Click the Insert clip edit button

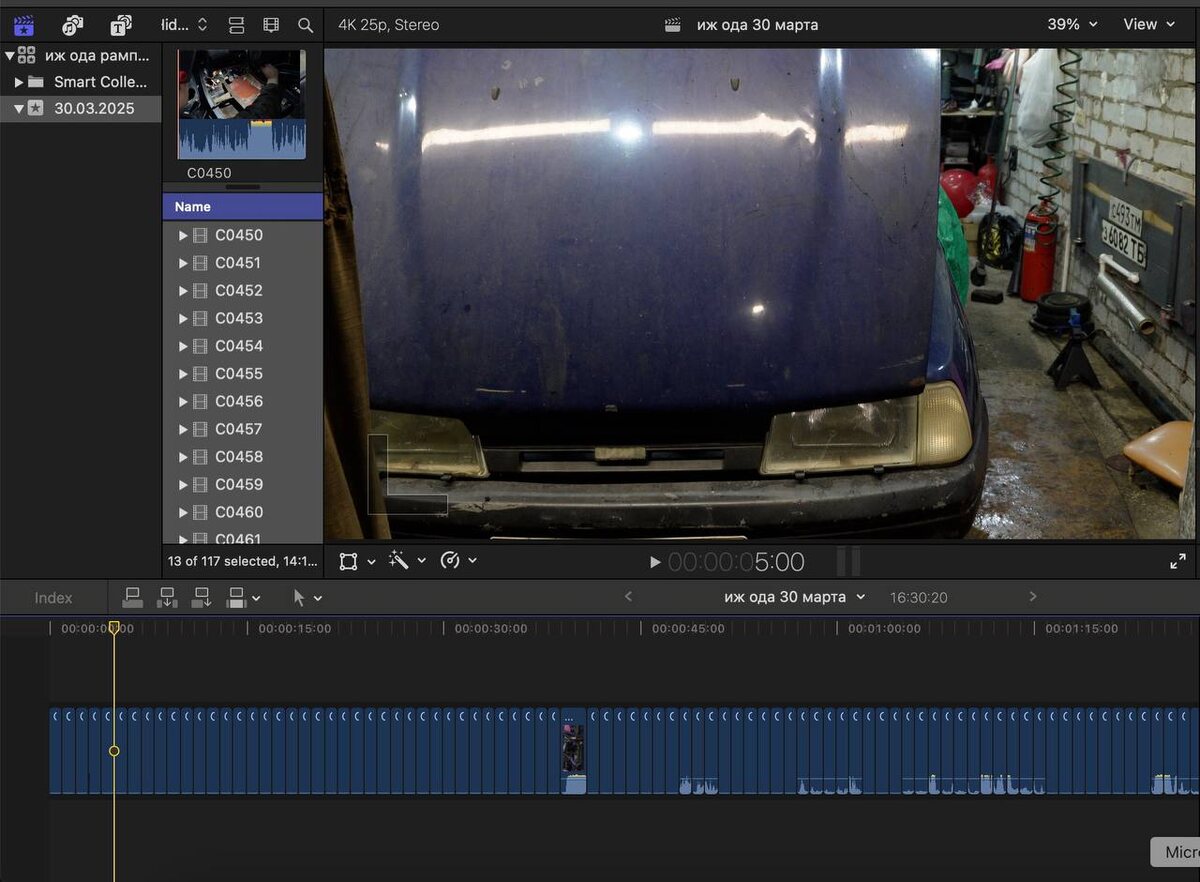coord(167,598)
